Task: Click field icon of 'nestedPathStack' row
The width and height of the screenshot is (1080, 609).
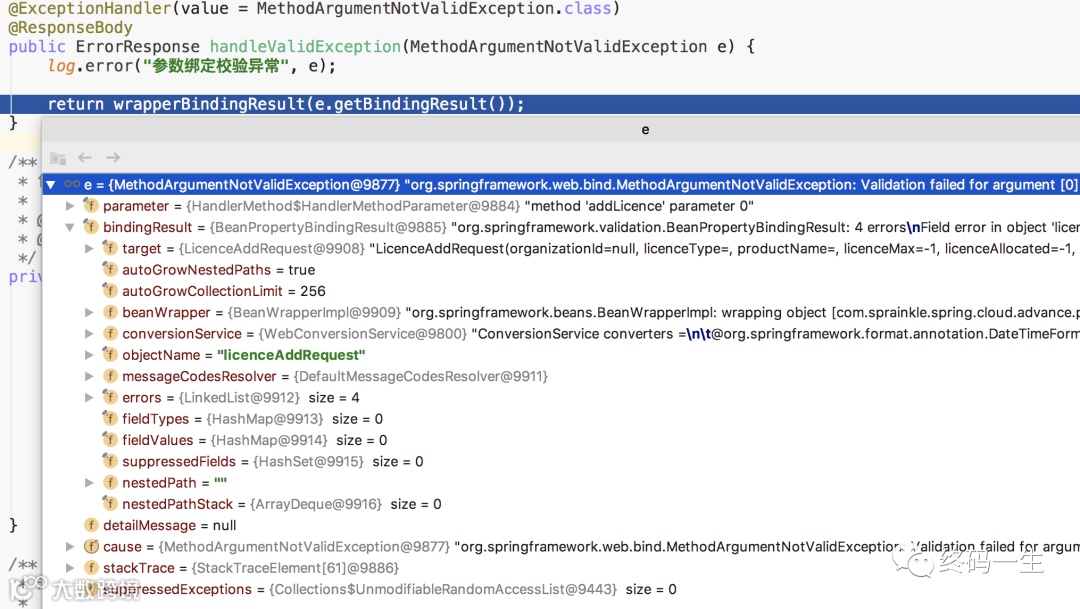Action: 110,504
